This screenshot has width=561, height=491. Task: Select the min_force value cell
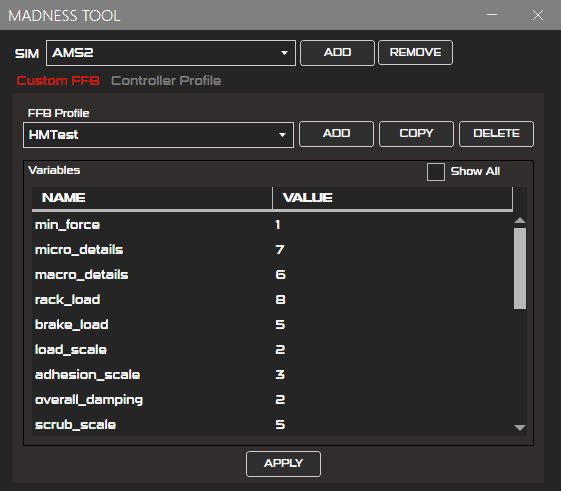(x=392, y=225)
